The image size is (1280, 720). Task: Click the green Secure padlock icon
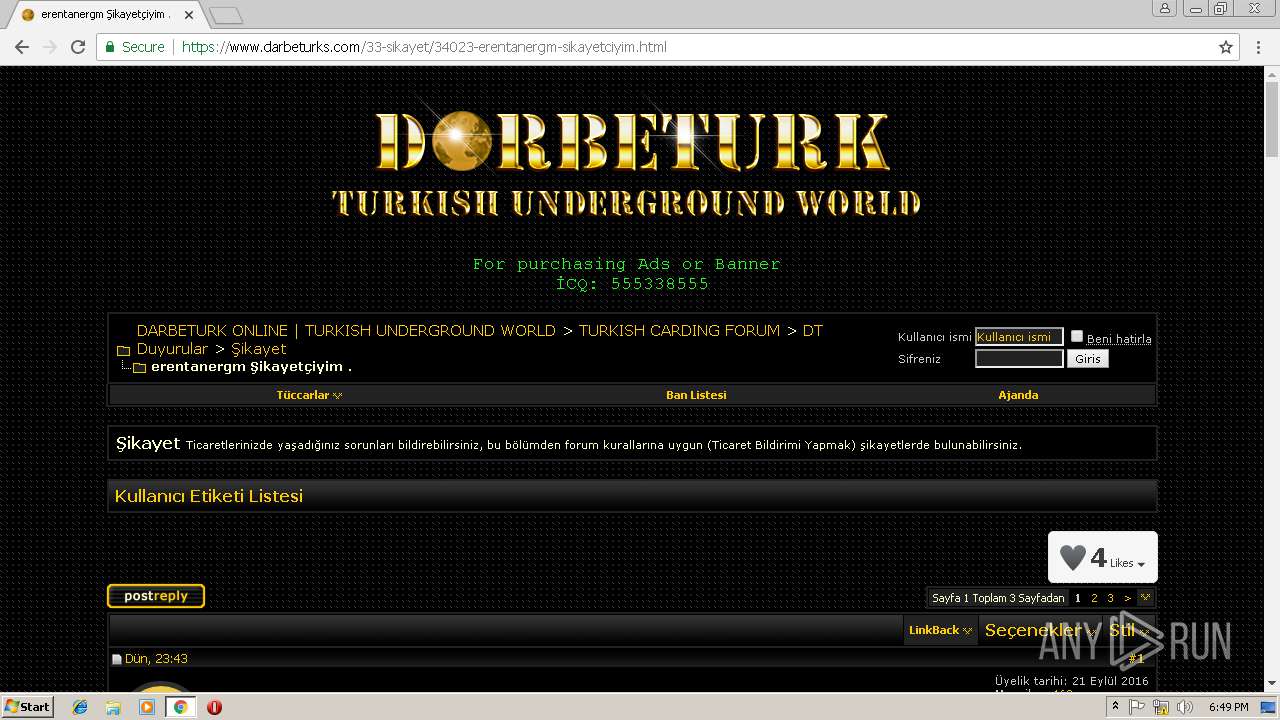(x=110, y=47)
